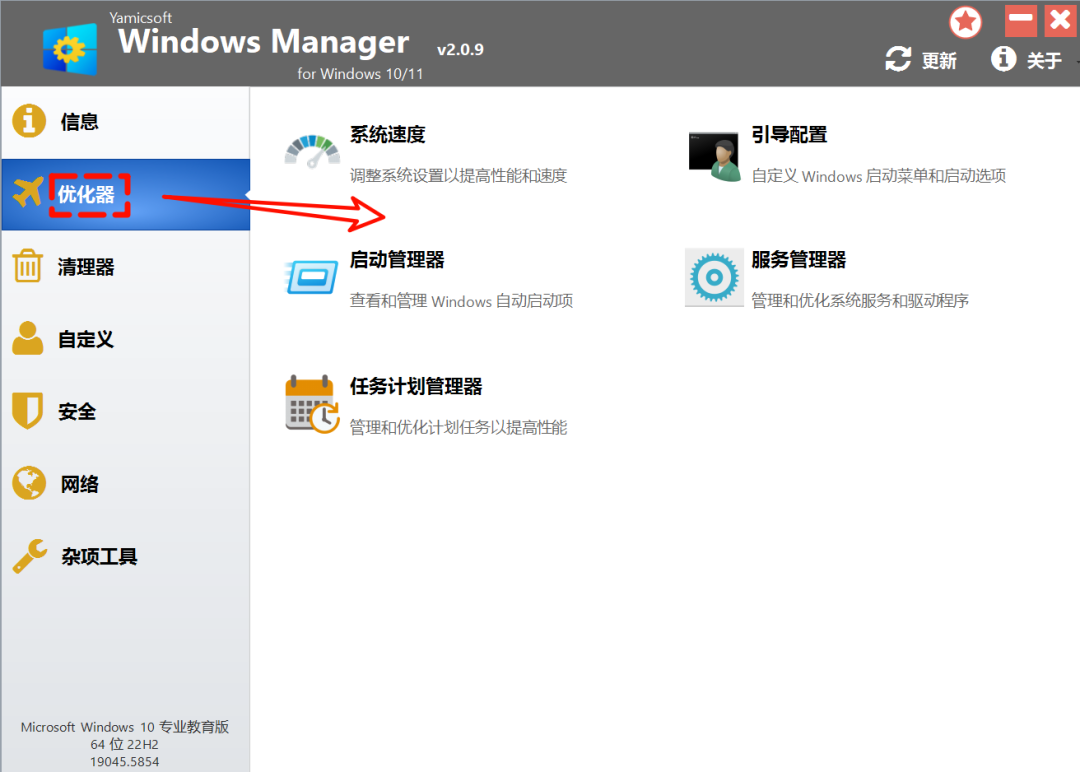Click the 引导配置 boot user icon
Image resolution: width=1080 pixels, height=772 pixels.
pyautogui.click(x=714, y=156)
